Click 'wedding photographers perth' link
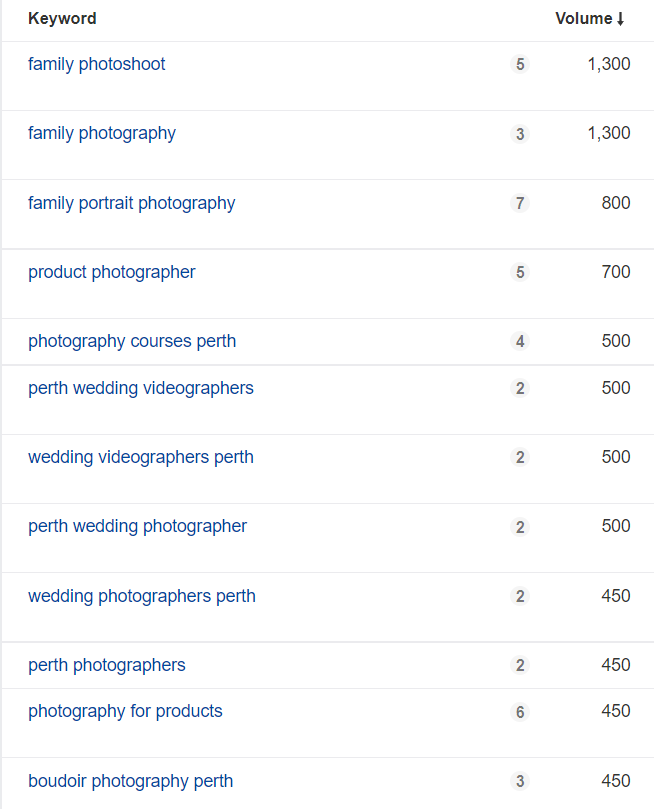The image size is (654, 809). point(142,596)
